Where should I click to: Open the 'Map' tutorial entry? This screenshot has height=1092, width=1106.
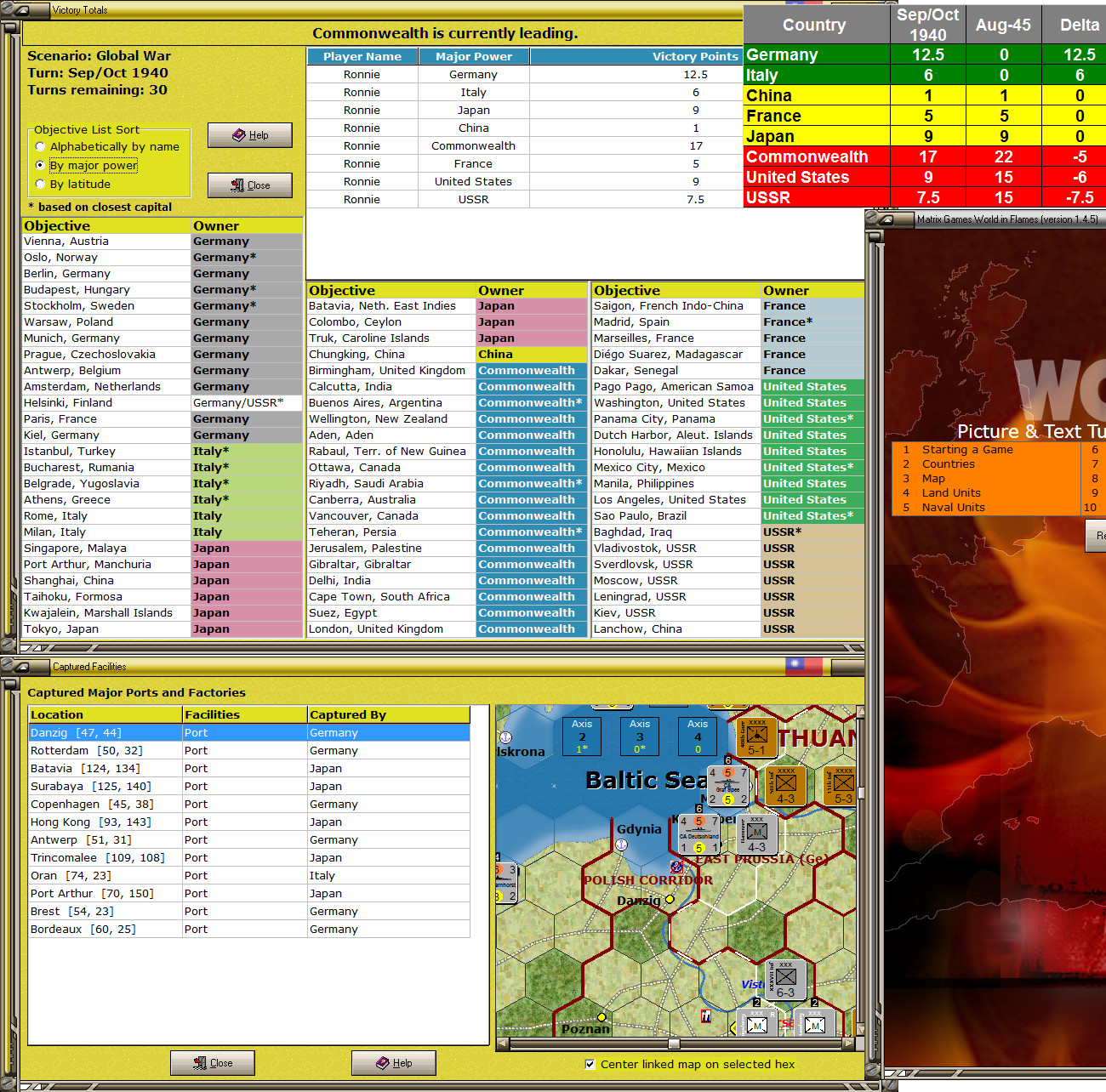pos(933,479)
